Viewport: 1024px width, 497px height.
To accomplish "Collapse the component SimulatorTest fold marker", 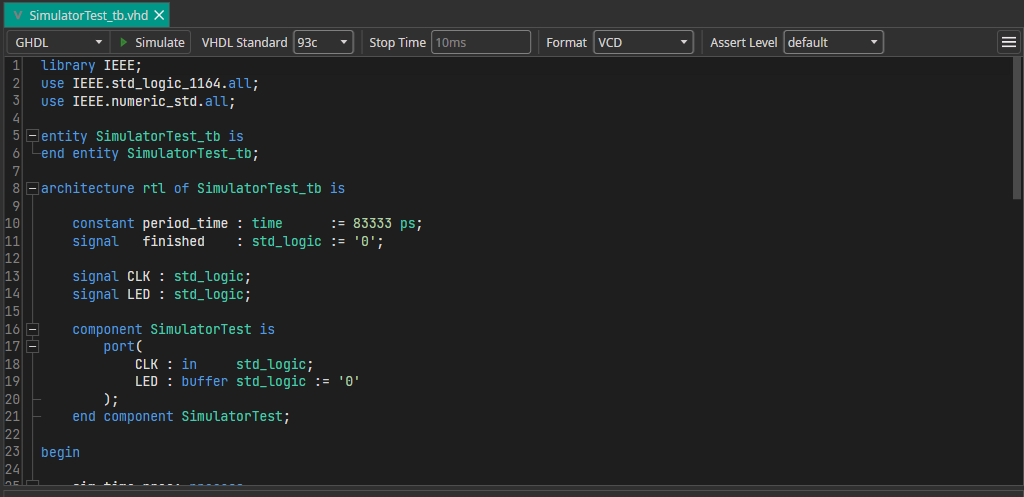I will [x=32, y=329].
